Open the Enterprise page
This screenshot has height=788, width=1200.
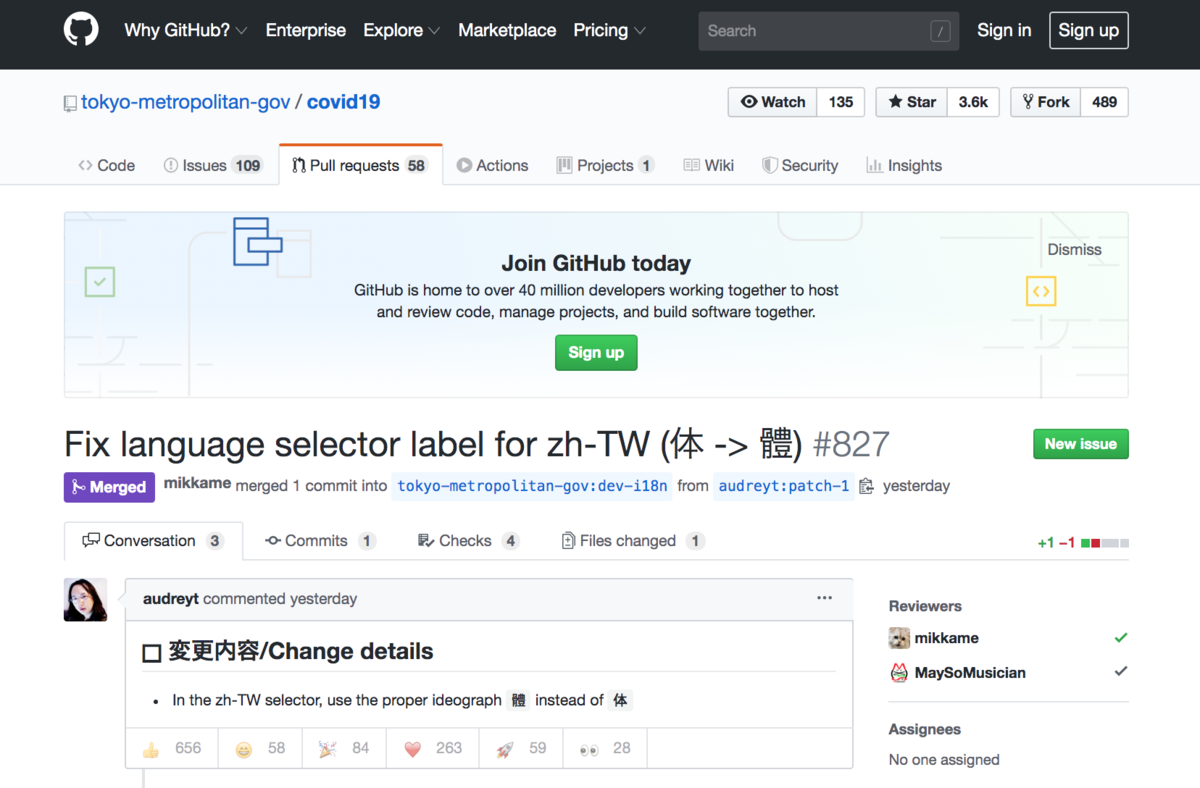tap(306, 30)
